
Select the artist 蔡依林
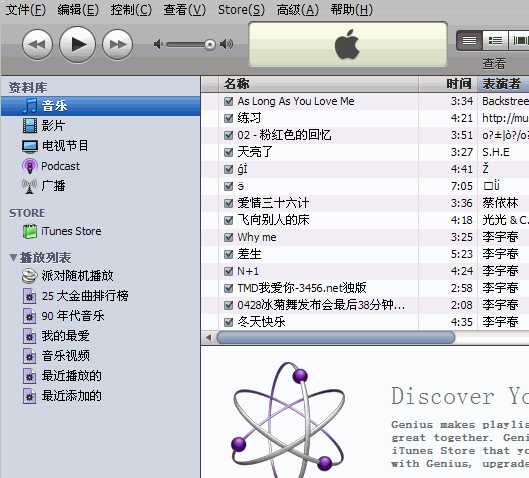(500, 203)
